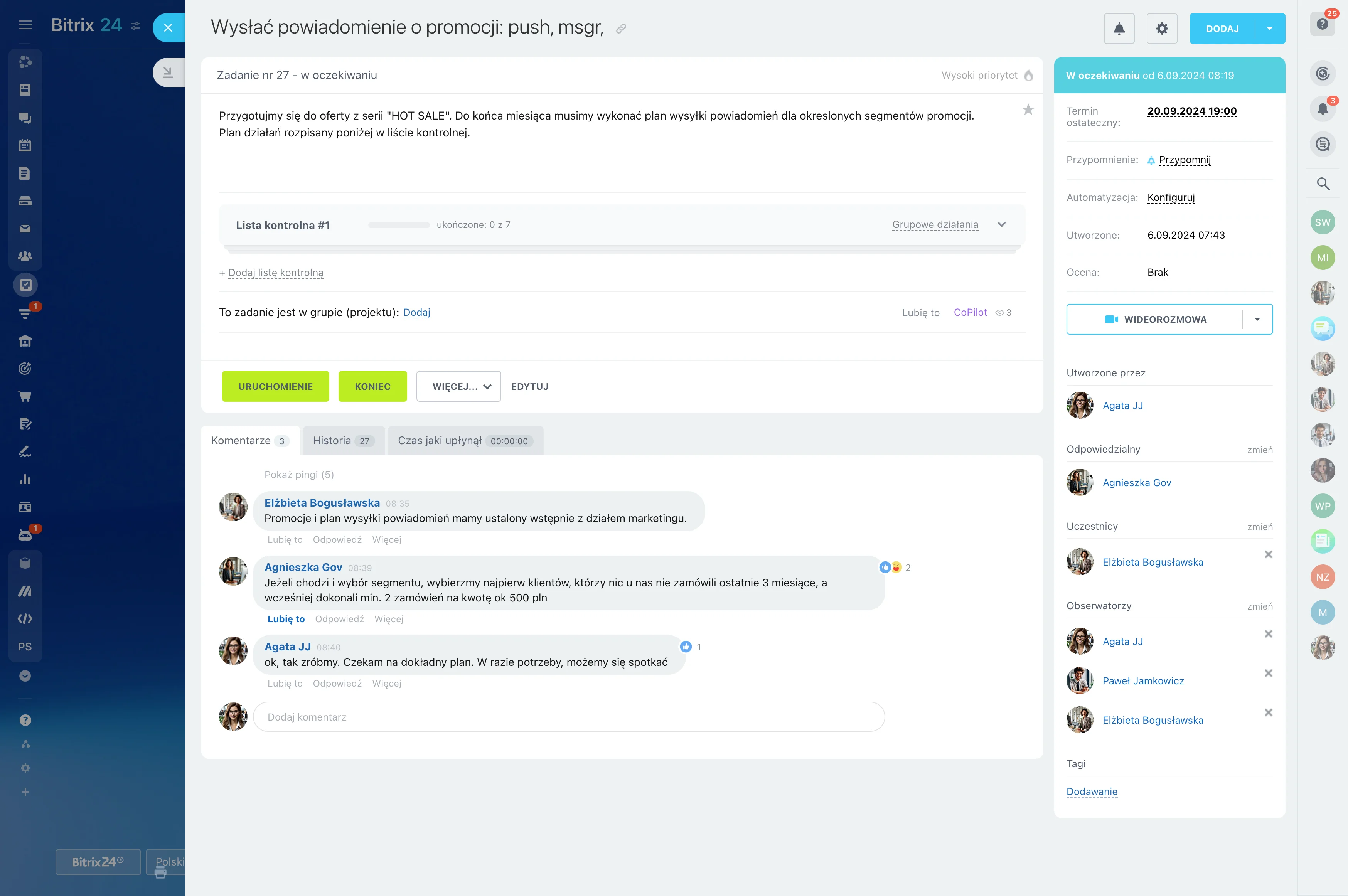Remove Paweł Jamkowicz from observers

tap(1268, 673)
